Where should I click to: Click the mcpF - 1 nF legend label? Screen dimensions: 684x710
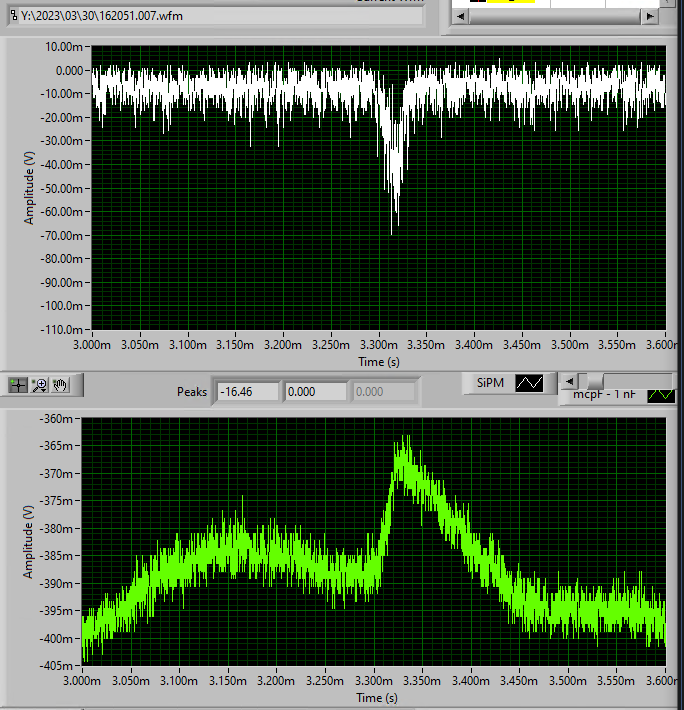(604, 394)
